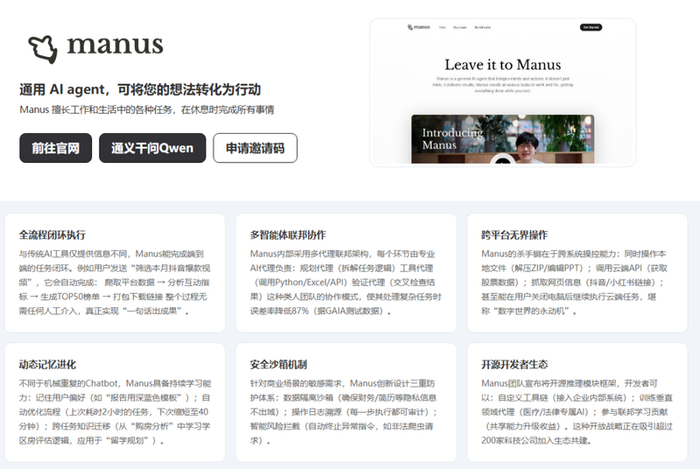Click the Leave it to Manus heading

click(x=503, y=65)
